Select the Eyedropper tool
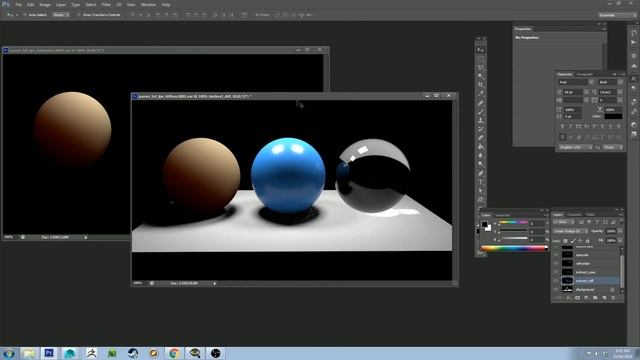The image size is (640, 360). (481, 93)
